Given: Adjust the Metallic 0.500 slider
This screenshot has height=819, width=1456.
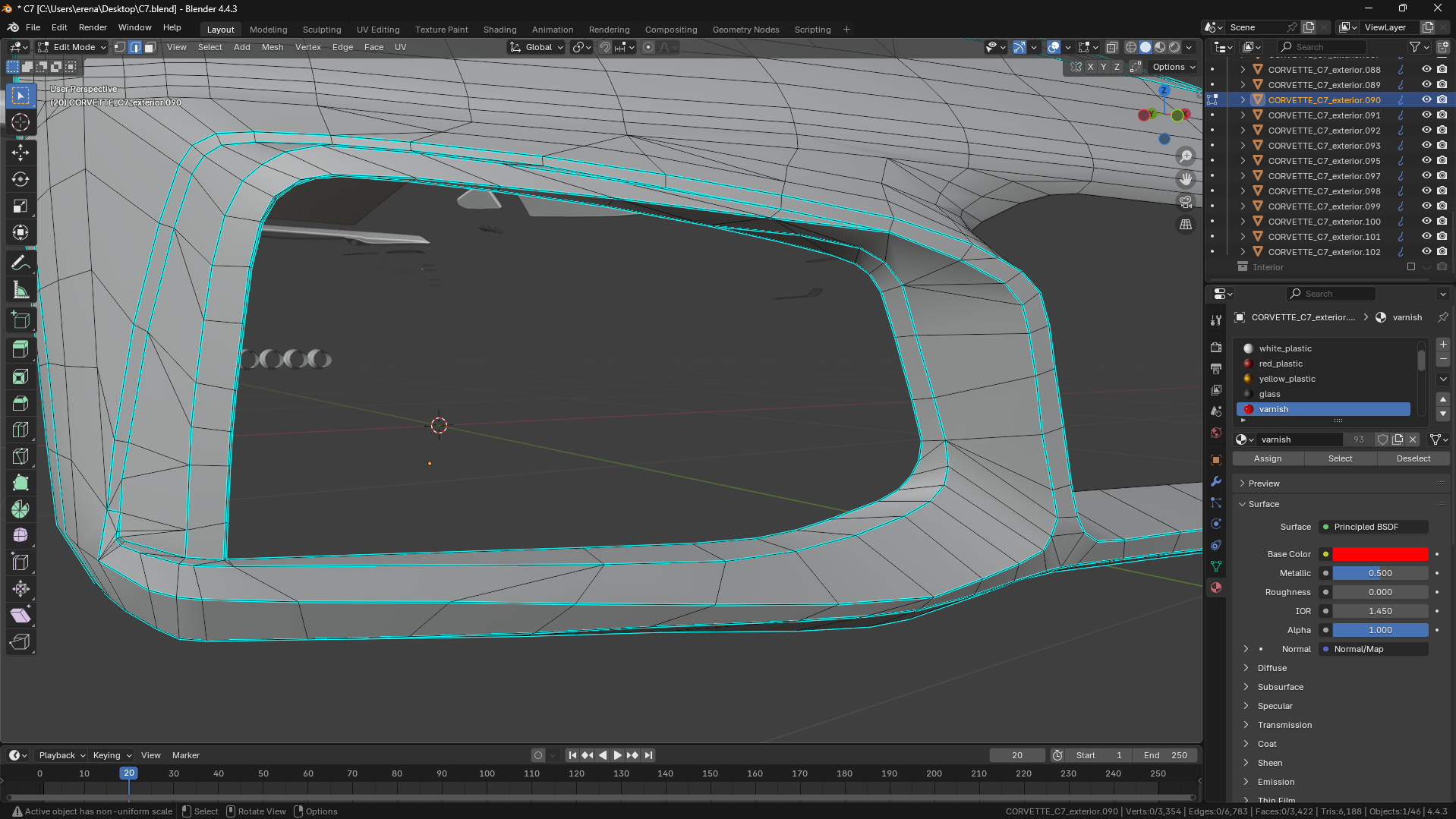Looking at the screenshot, I should click(1380, 573).
